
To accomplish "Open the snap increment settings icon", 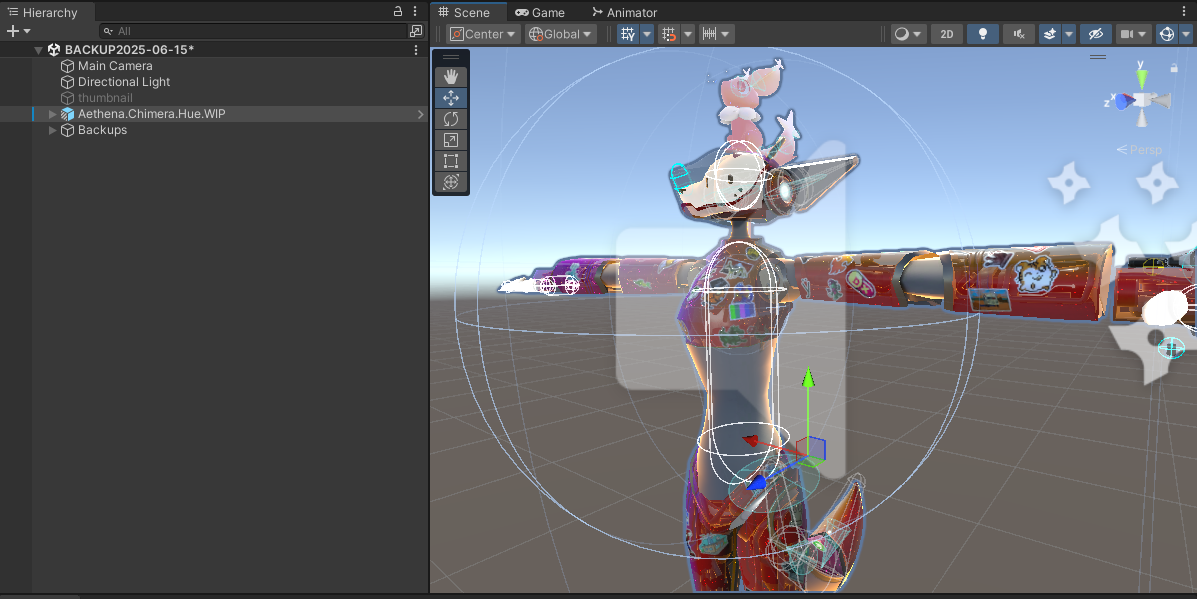I will (x=712, y=33).
